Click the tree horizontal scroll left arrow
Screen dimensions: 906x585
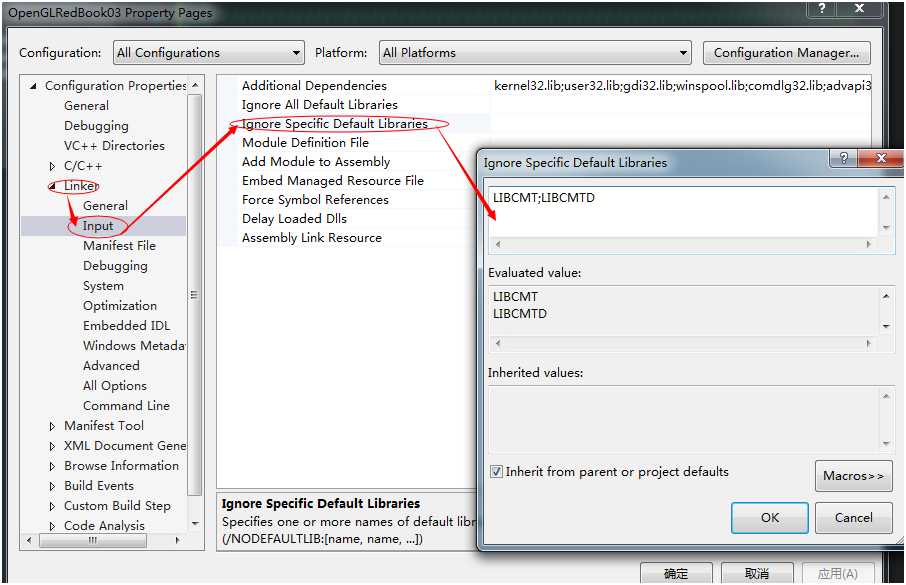pyautogui.click(x=29, y=540)
